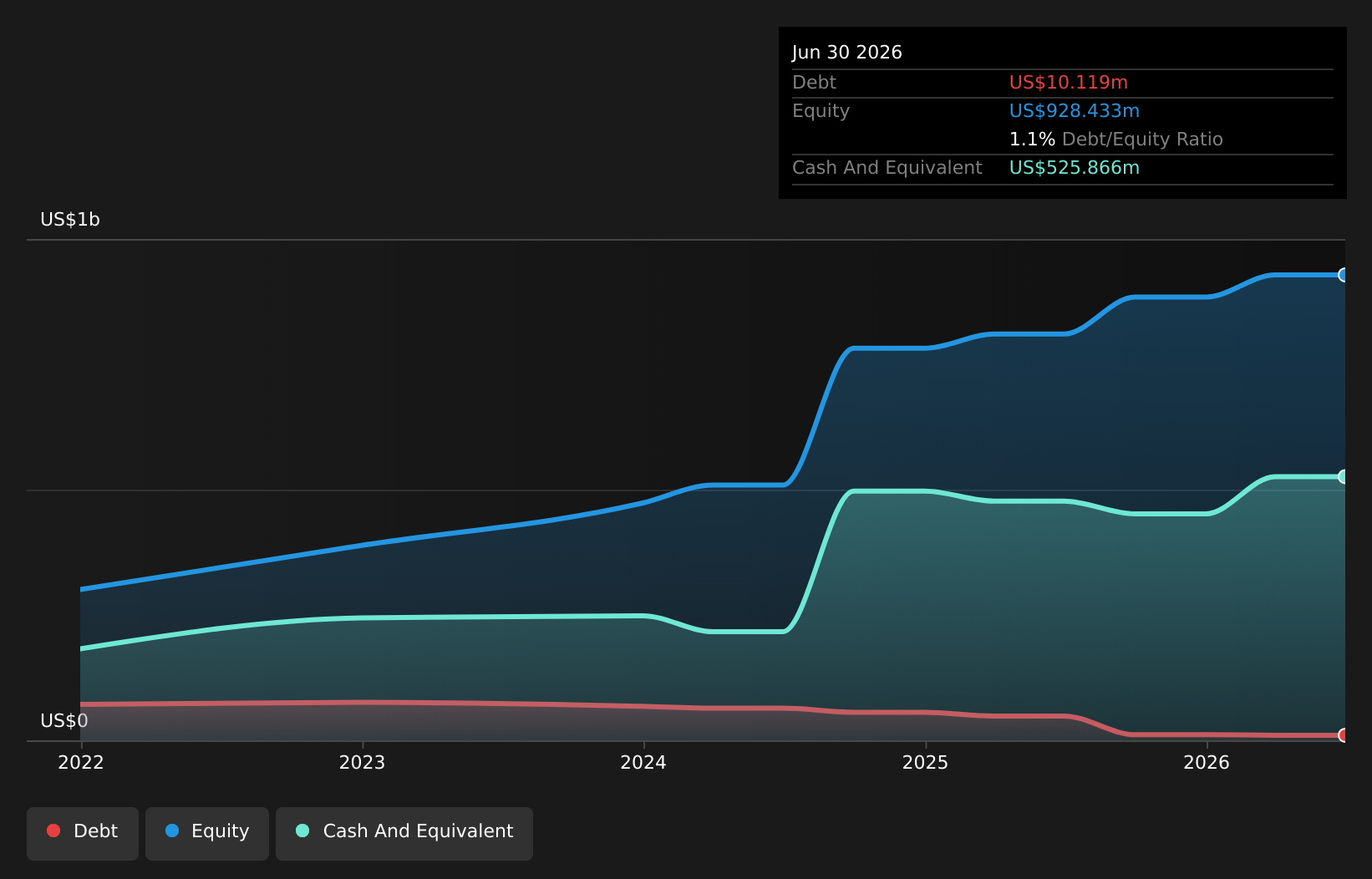Click the 2024 x-axis label
1372x879 pixels.
tap(643, 763)
